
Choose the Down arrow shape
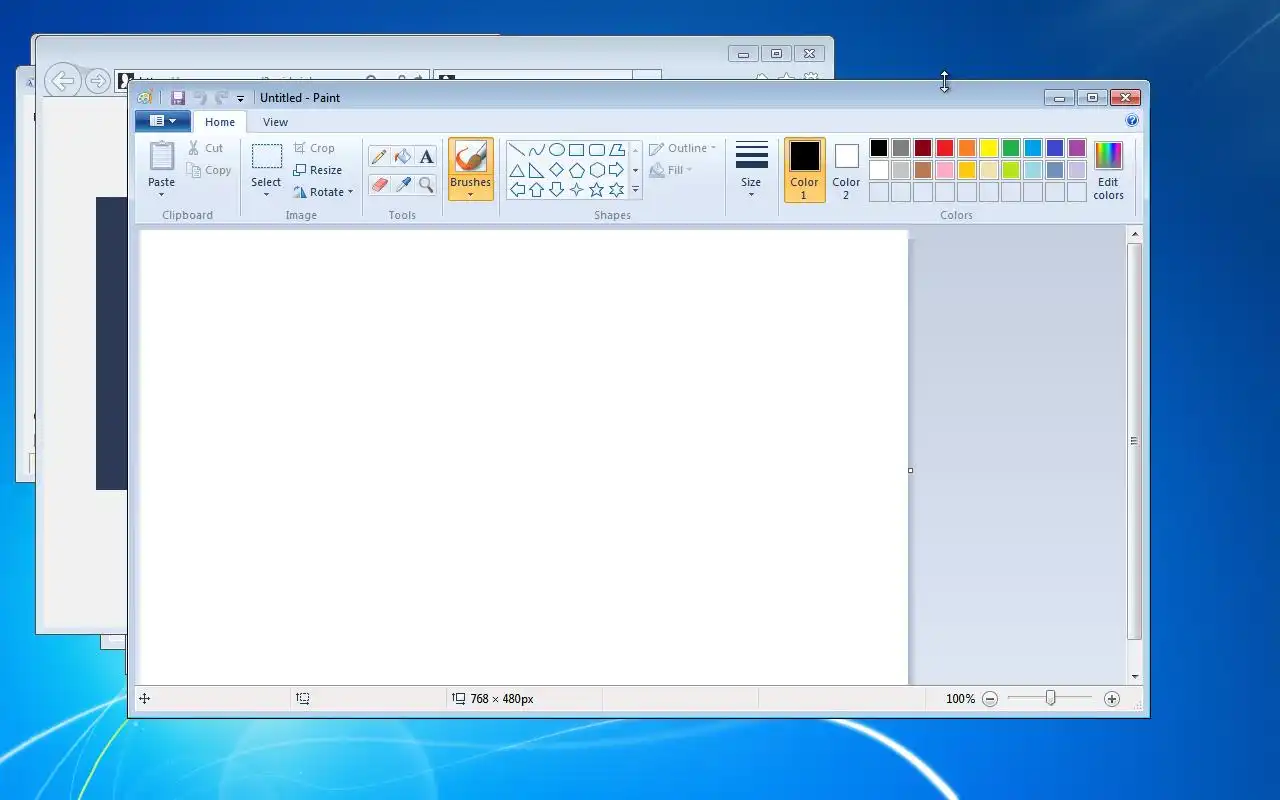coord(557,190)
